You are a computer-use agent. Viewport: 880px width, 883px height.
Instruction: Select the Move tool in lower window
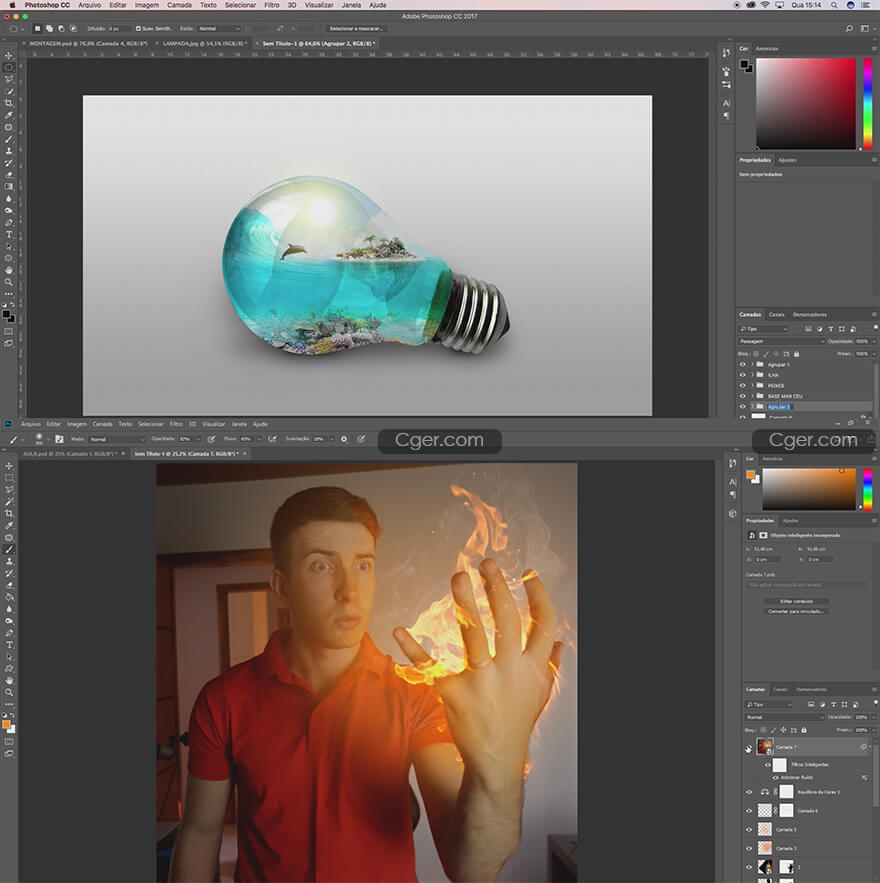pyautogui.click(x=9, y=466)
